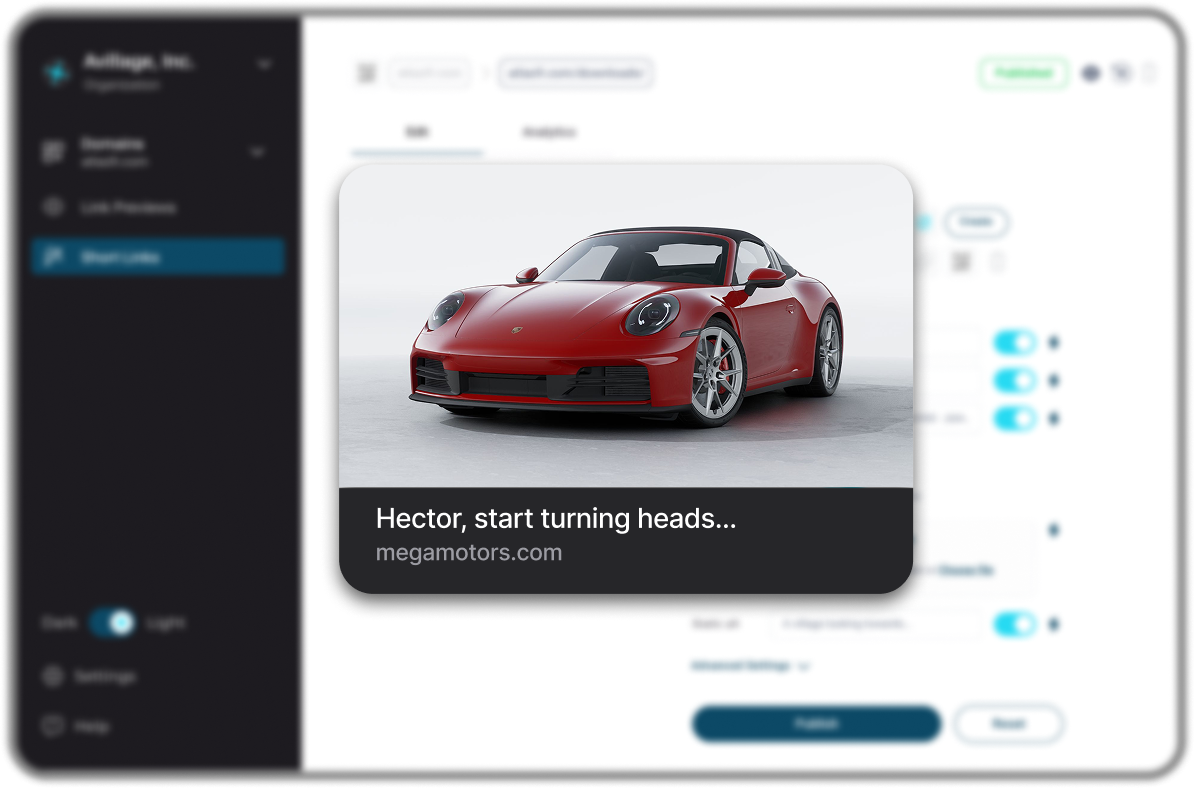Switch to the Analytics tab
1195x789 pixels.
click(x=549, y=132)
